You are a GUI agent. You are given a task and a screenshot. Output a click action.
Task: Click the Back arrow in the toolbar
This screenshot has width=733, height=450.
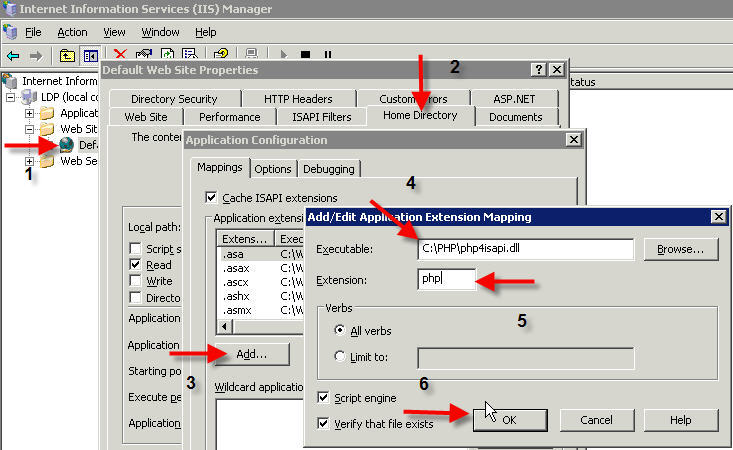[13, 56]
